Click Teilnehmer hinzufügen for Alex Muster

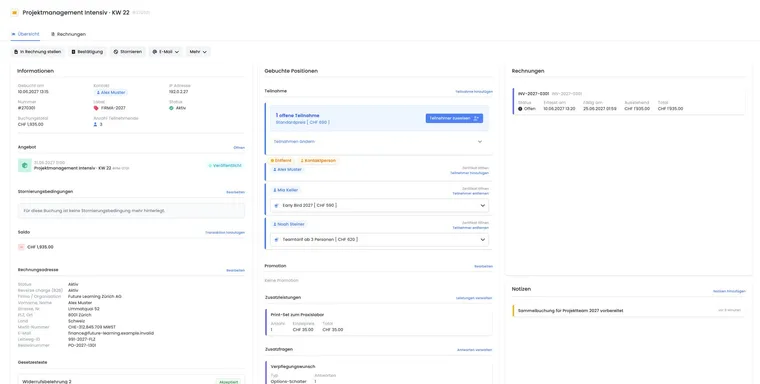469,173
